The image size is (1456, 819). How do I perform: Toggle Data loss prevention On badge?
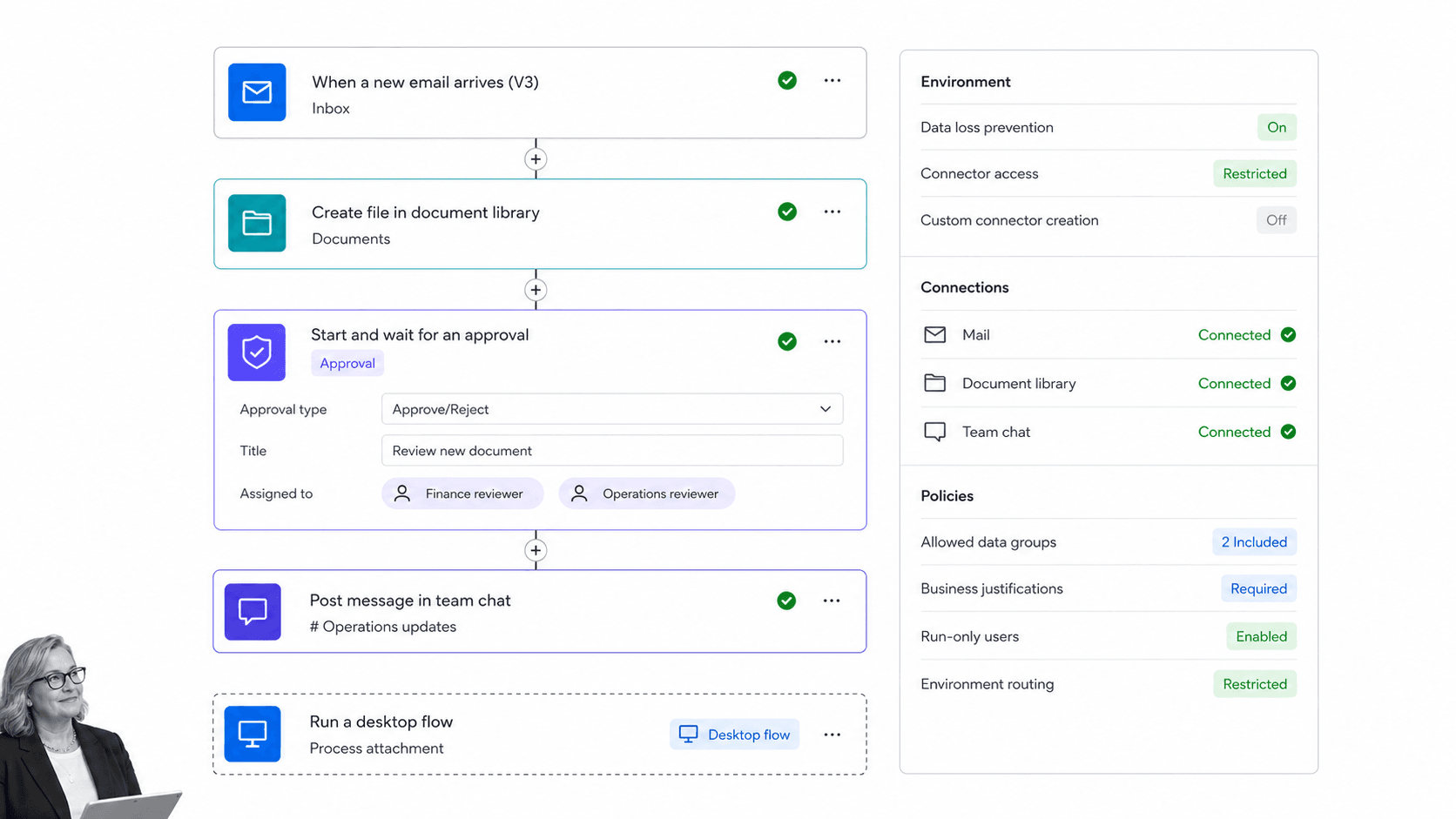pos(1277,127)
